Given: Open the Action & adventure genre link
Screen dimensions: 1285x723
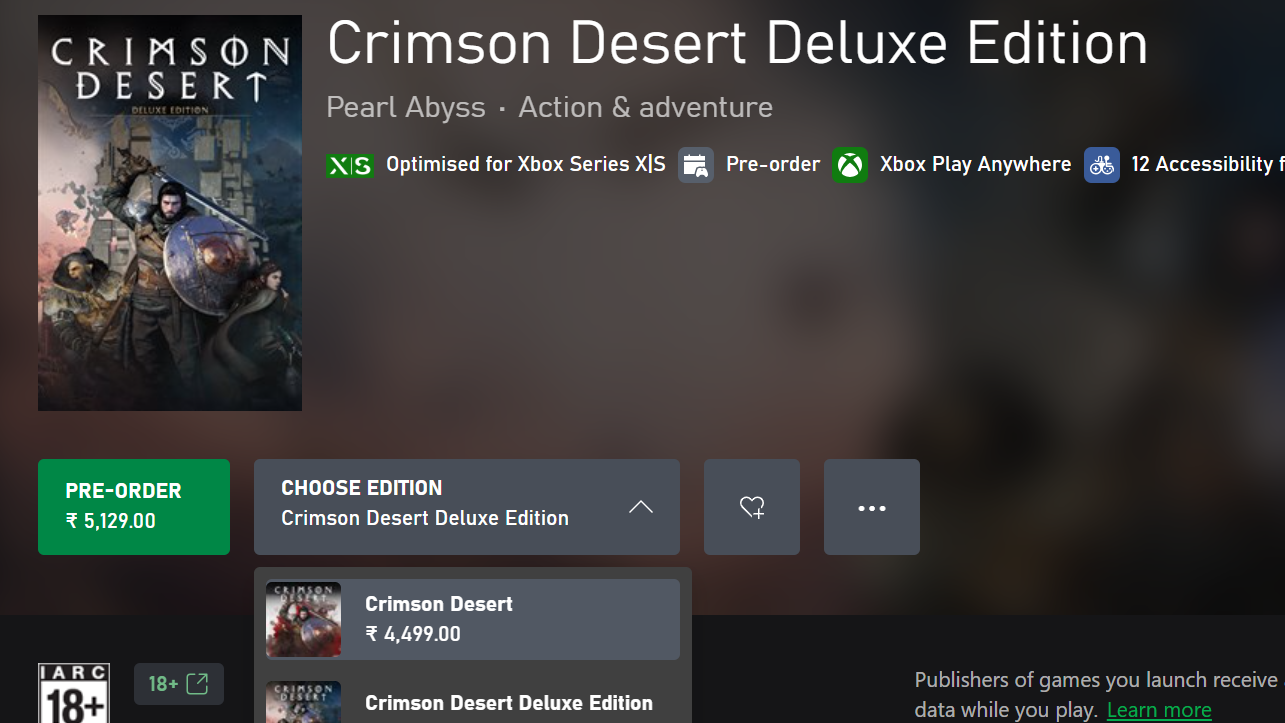Looking at the screenshot, I should 646,107.
